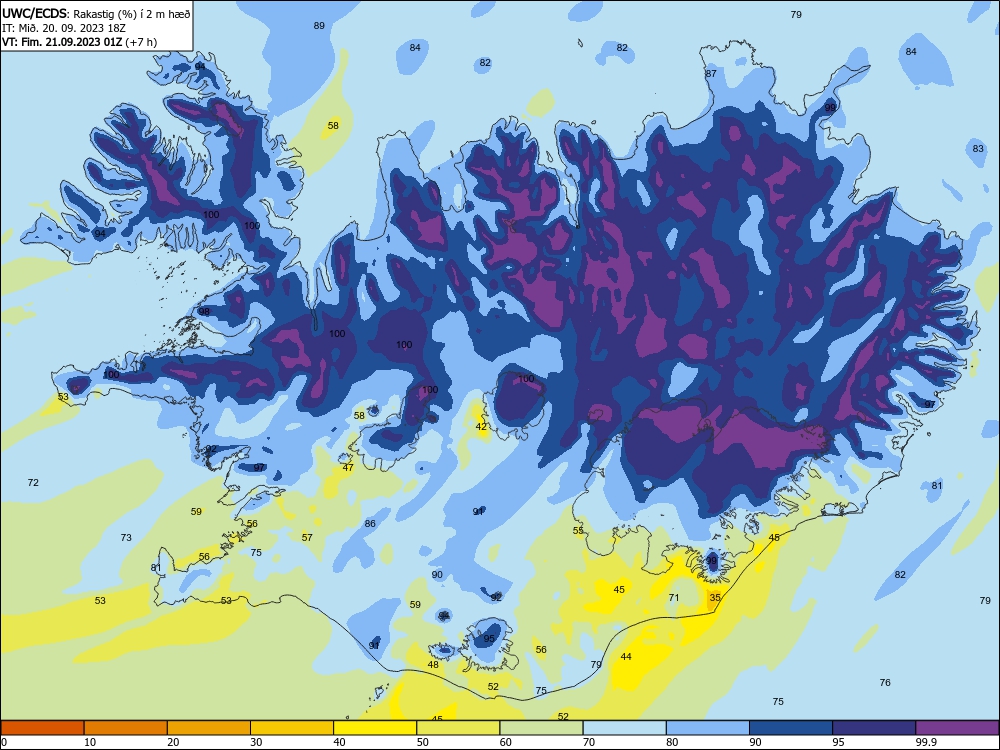The height and width of the screenshot is (750, 1000).
Task: Click the legend tick label '40'
Action: 340,742
